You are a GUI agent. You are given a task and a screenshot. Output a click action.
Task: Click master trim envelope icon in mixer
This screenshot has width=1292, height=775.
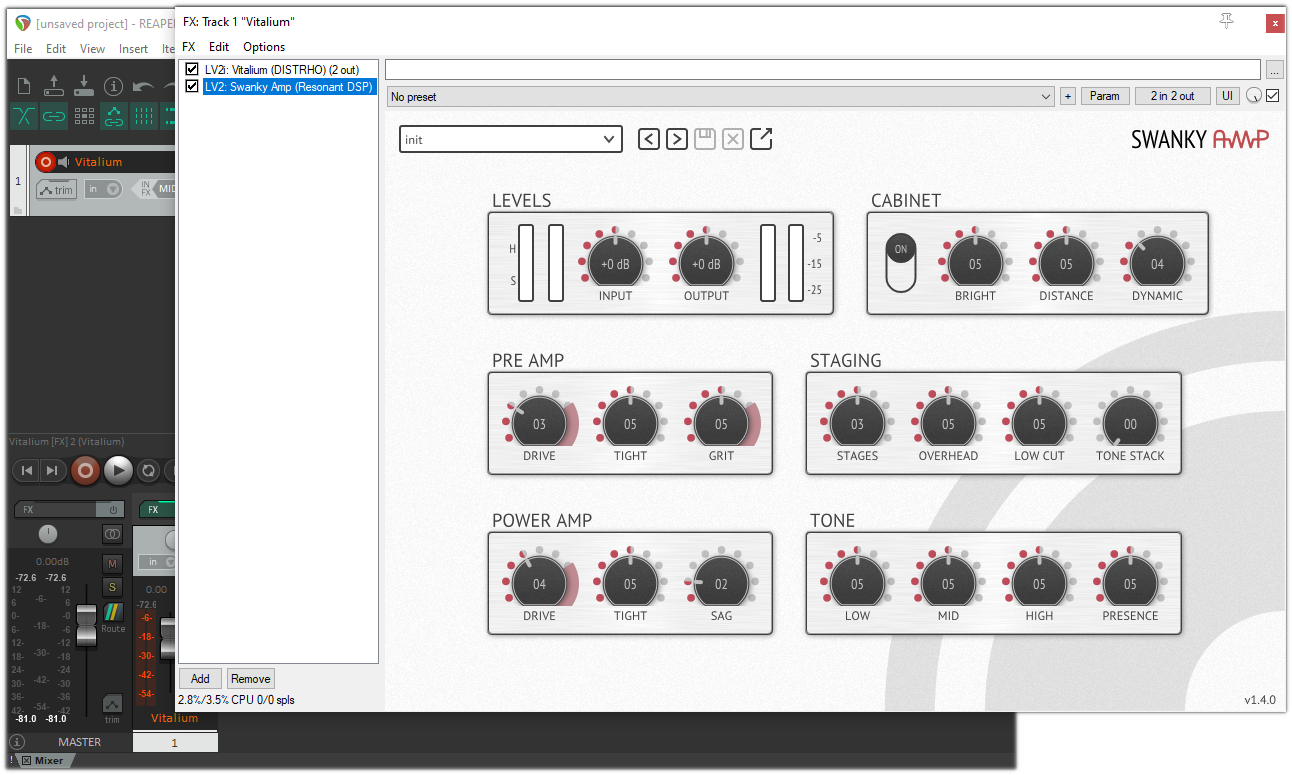[112, 706]
